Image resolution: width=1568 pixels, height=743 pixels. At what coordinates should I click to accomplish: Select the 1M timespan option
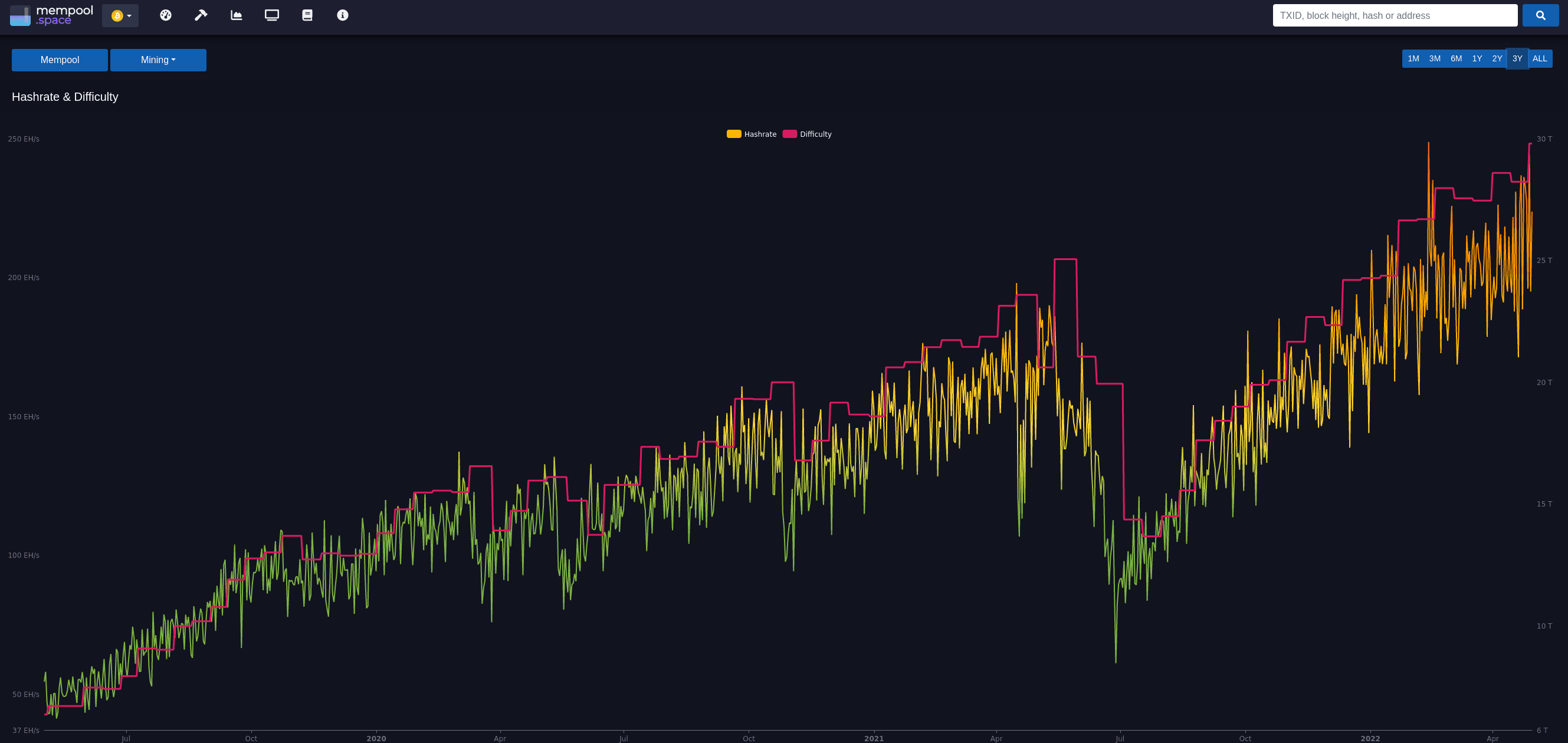[x=1413, y=58]
